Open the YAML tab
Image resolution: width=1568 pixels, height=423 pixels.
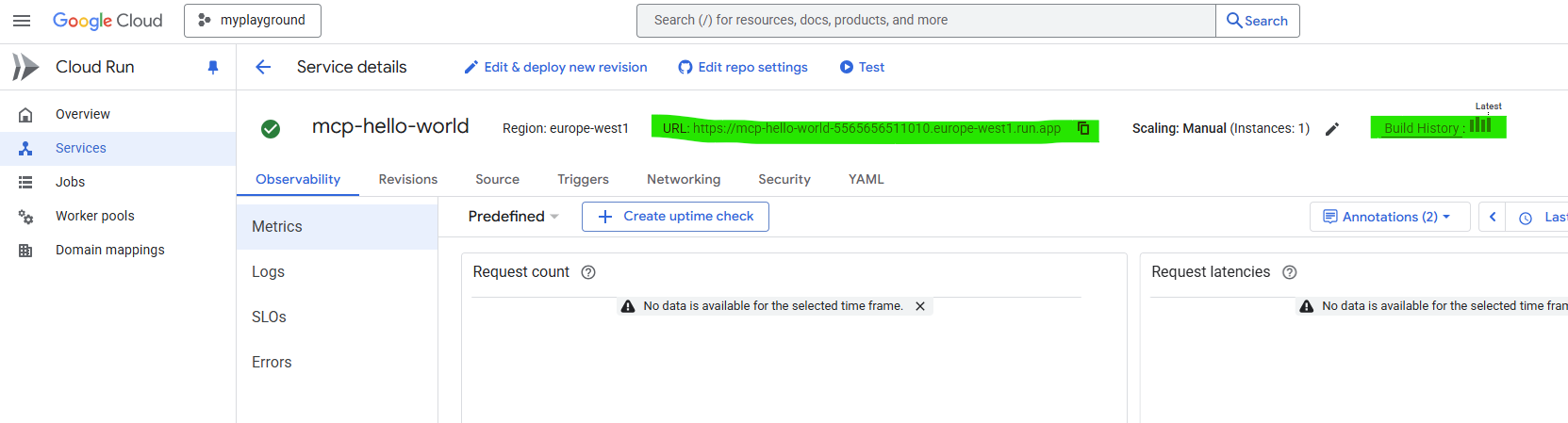pyautogui.click(x=866, y=179)
